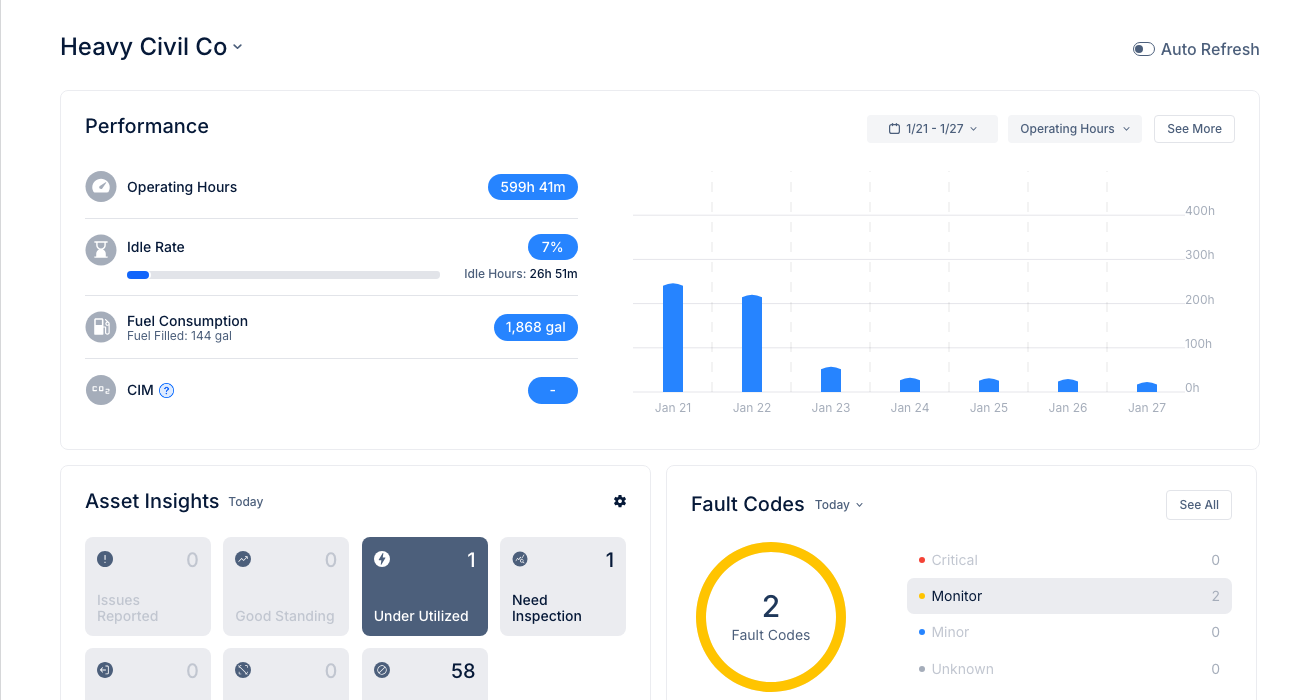The height and width of the screenshot is (700, 1310).
Task: Click the 7% idle rate badge
Action: [x=553, y=247]
